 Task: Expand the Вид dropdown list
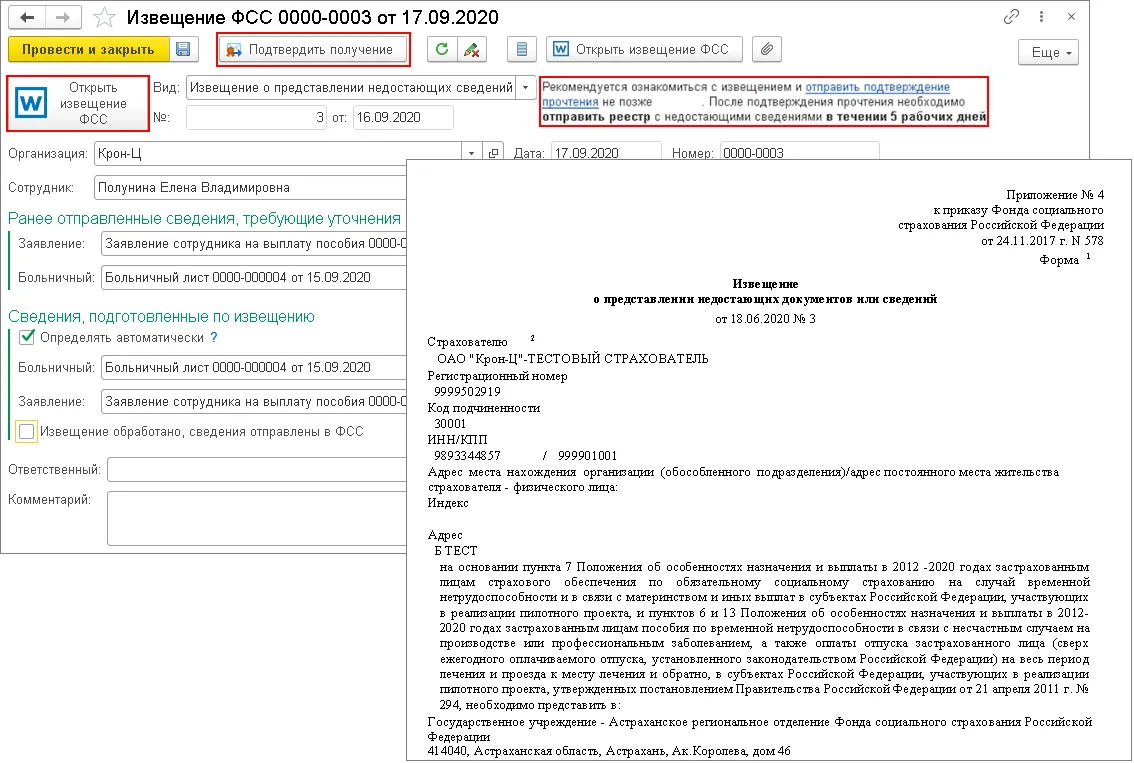527,88
